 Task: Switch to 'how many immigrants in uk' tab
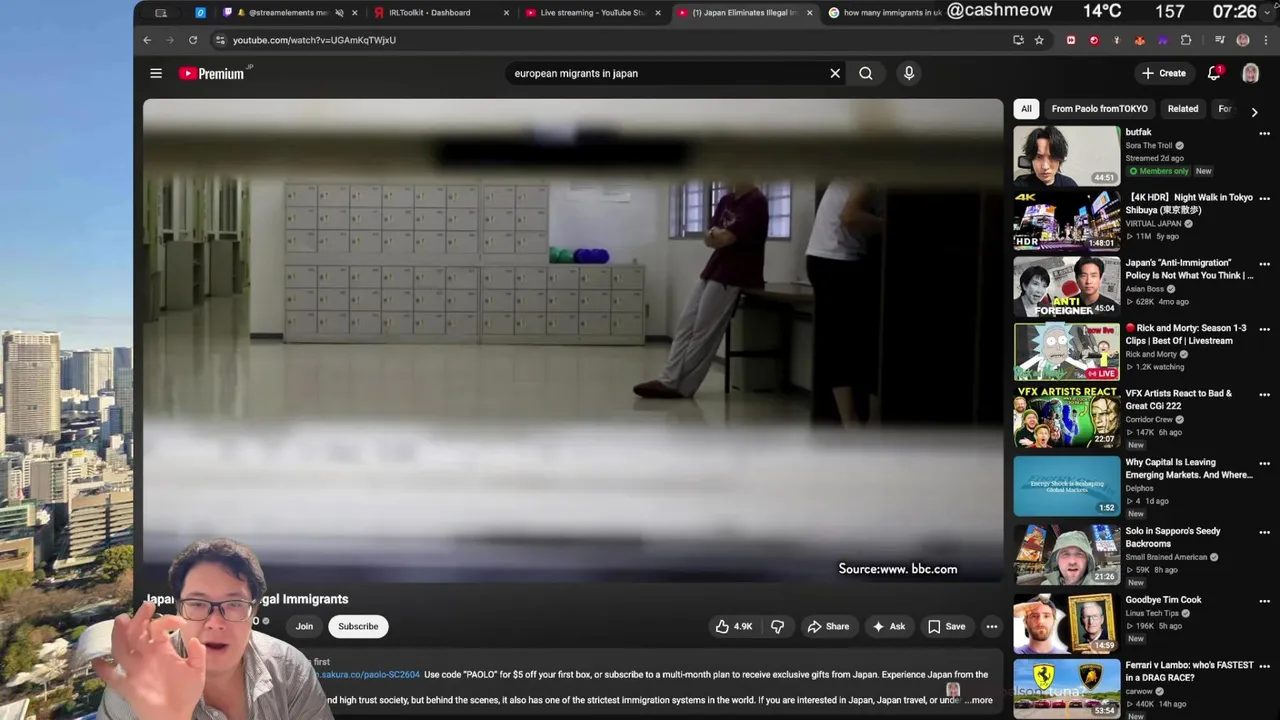885,13
